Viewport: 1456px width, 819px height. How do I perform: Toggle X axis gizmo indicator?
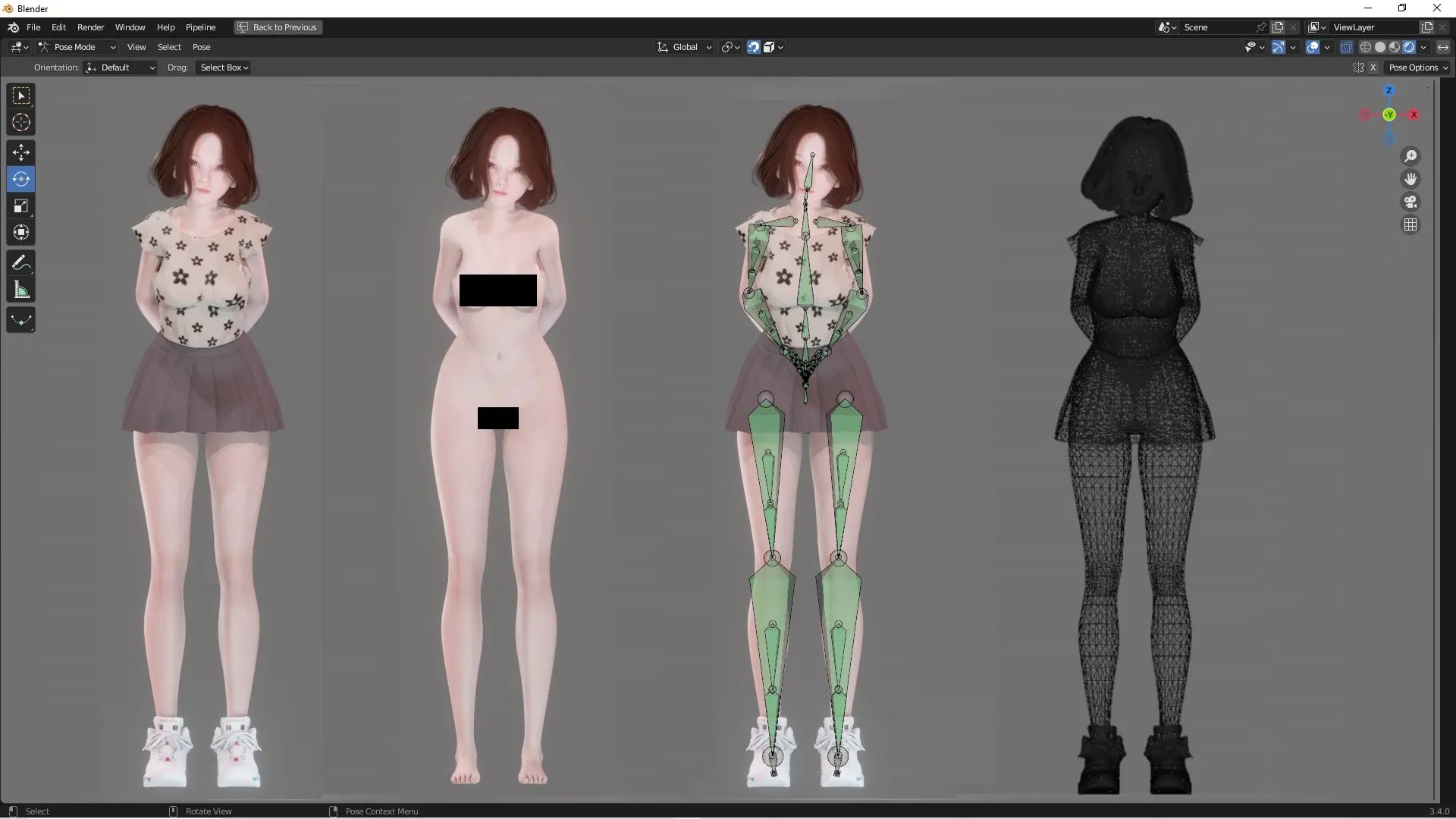[x=1413, y=114]
